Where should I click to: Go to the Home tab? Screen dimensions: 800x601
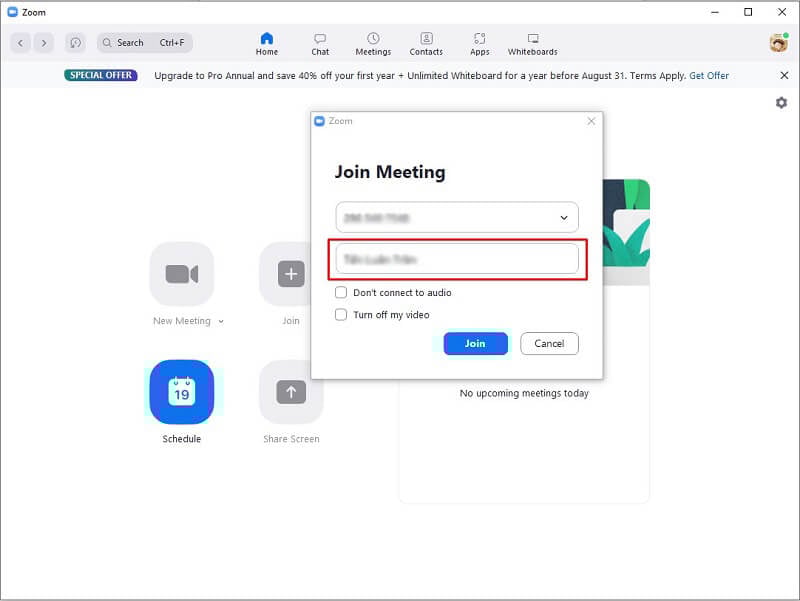(x=267, y=44)
